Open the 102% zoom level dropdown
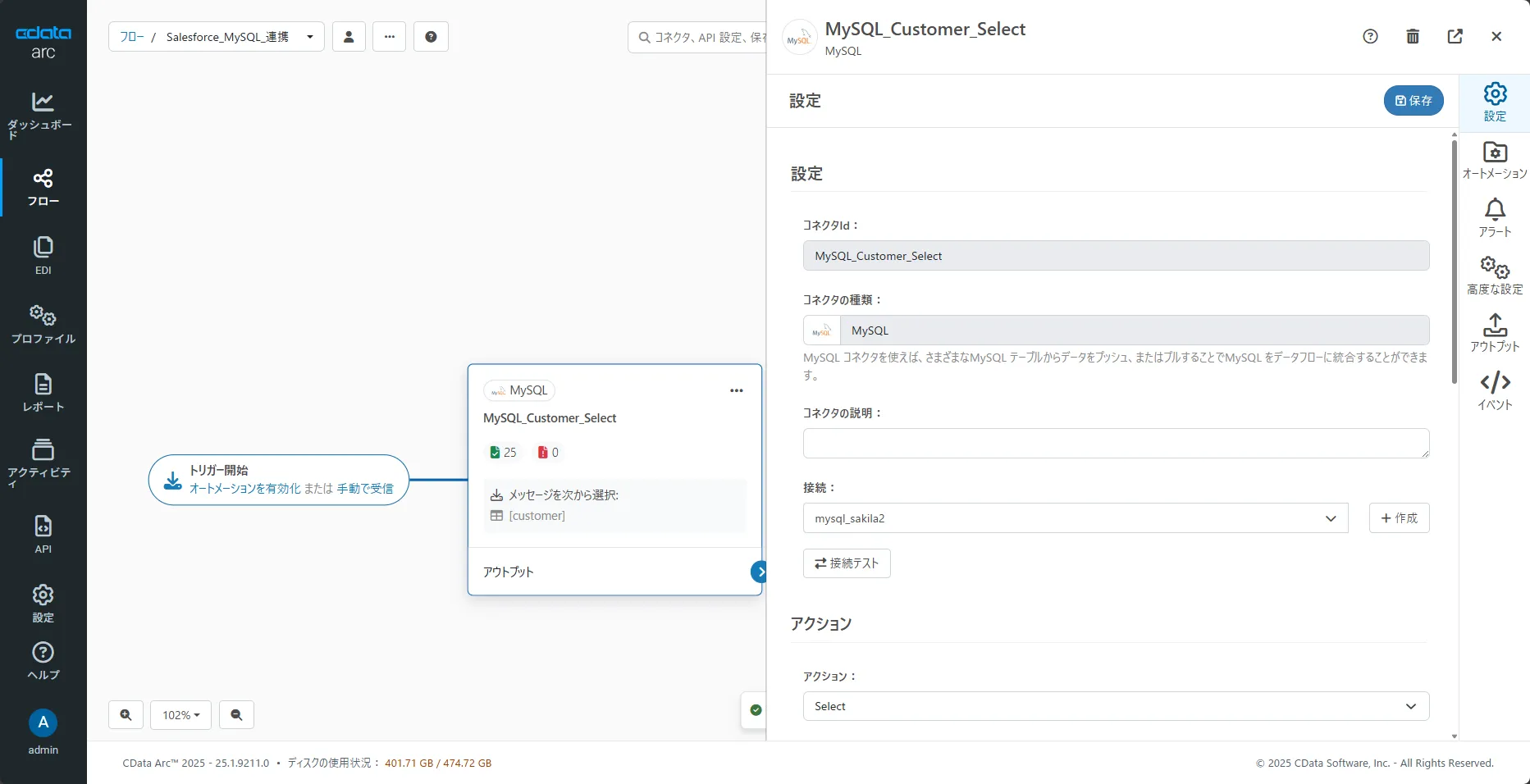Screen dimensions: 1530x784 (x=180, y=715)
